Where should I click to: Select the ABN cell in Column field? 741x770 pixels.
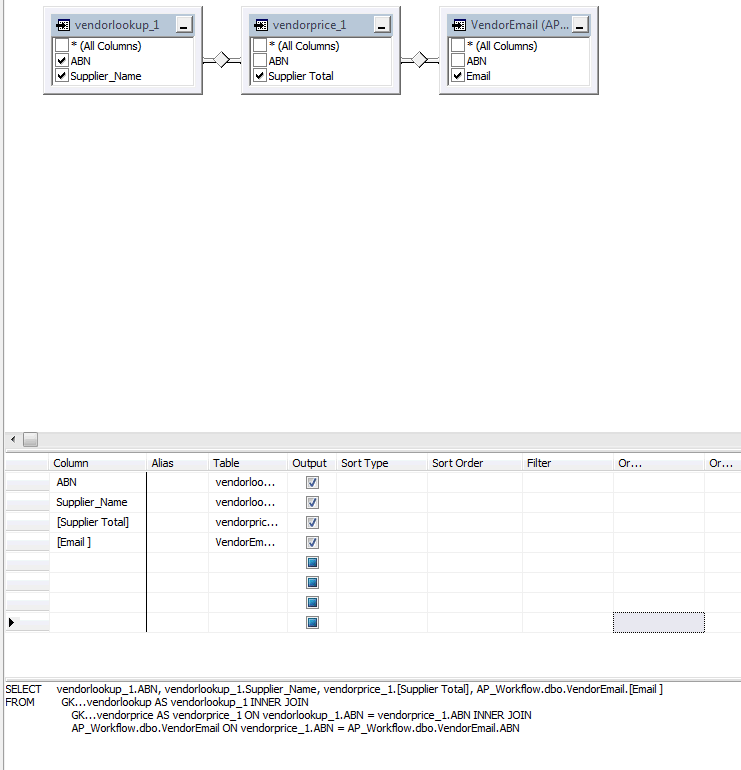click(98, 482)
